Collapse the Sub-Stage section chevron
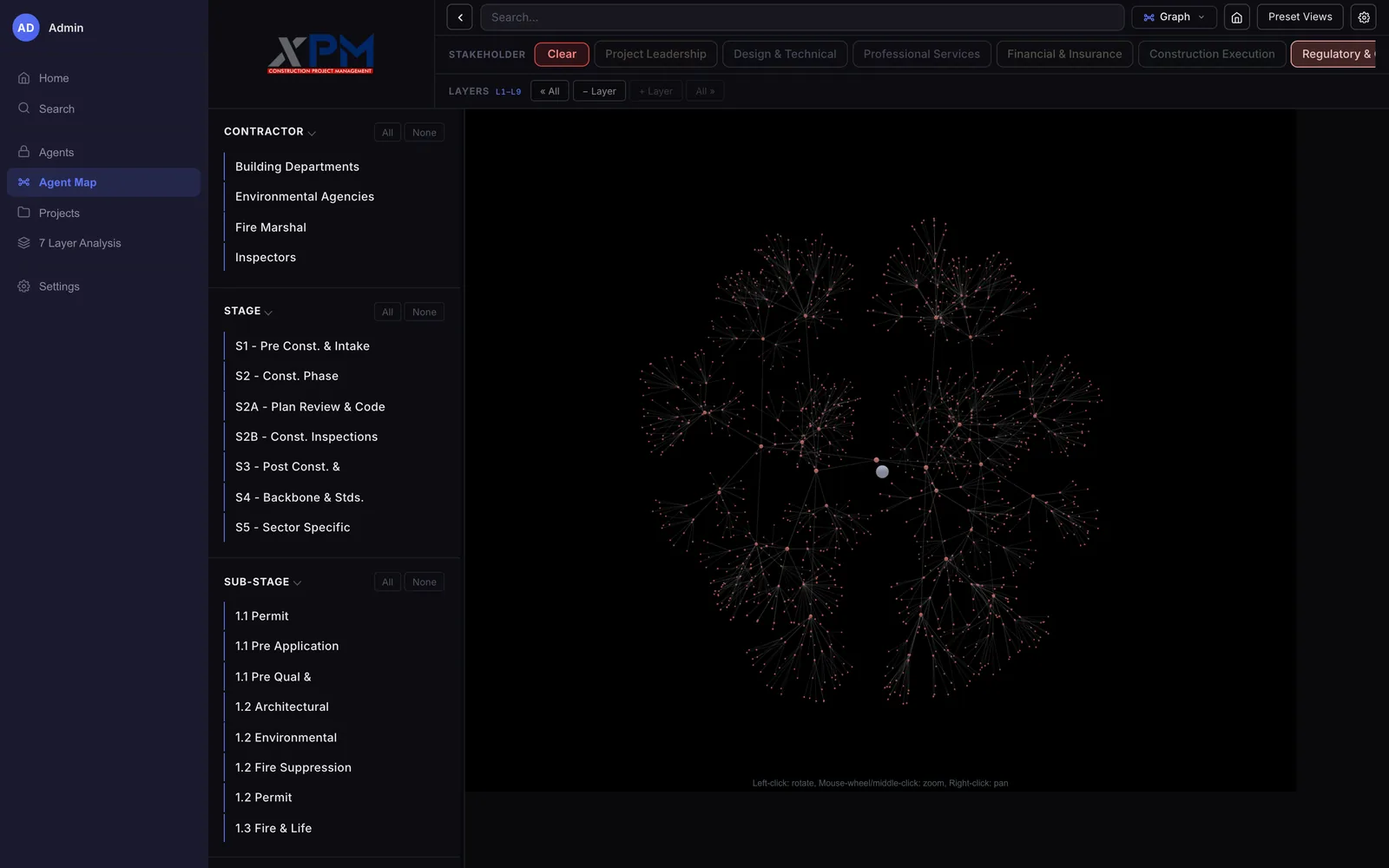 298,583
